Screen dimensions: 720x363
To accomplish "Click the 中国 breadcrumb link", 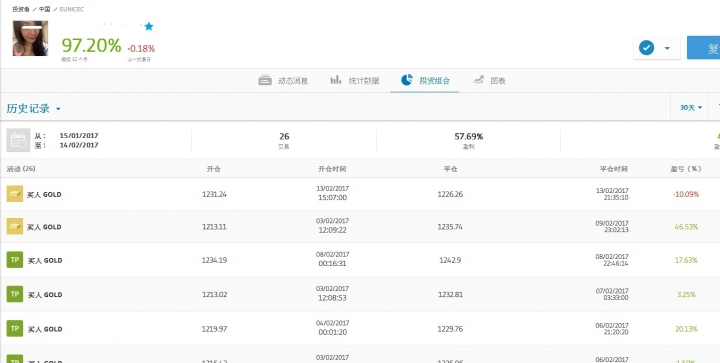I will (x=45, y=9).
